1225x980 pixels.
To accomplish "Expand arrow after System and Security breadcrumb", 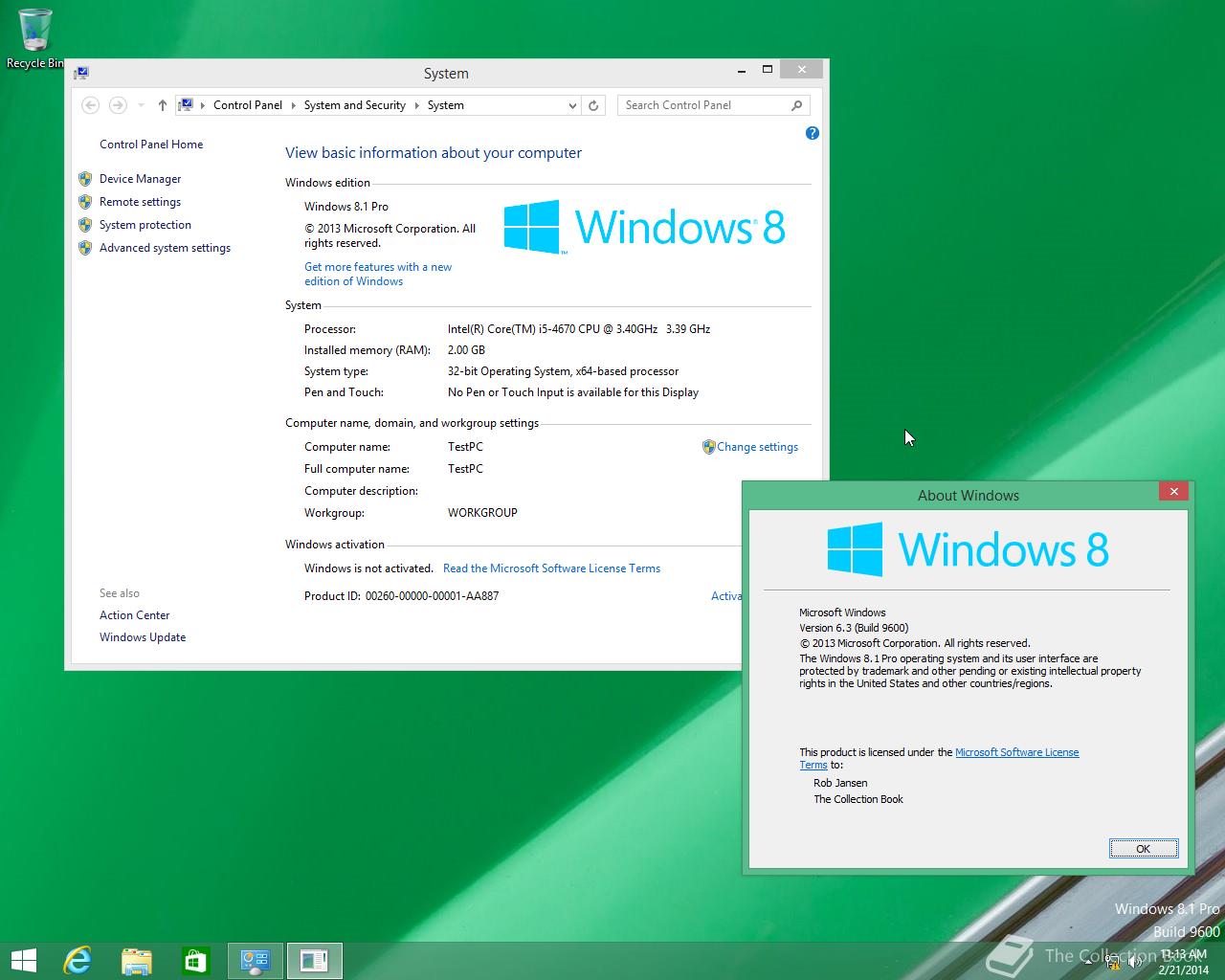I will pyautogui.click(x=417, y=105).
